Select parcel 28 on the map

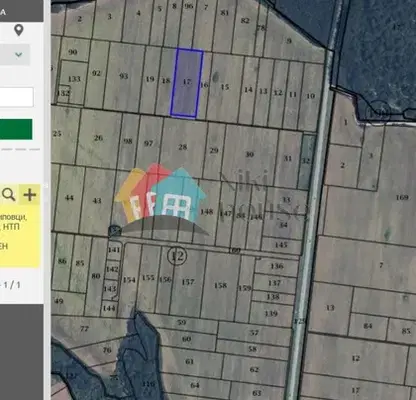183,147
